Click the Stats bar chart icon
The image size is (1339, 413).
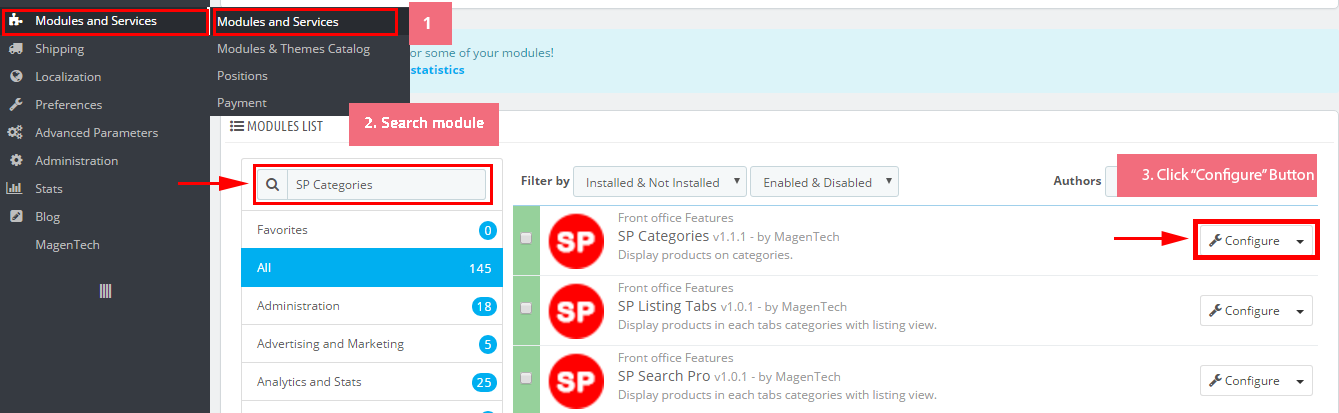[16, 189]
